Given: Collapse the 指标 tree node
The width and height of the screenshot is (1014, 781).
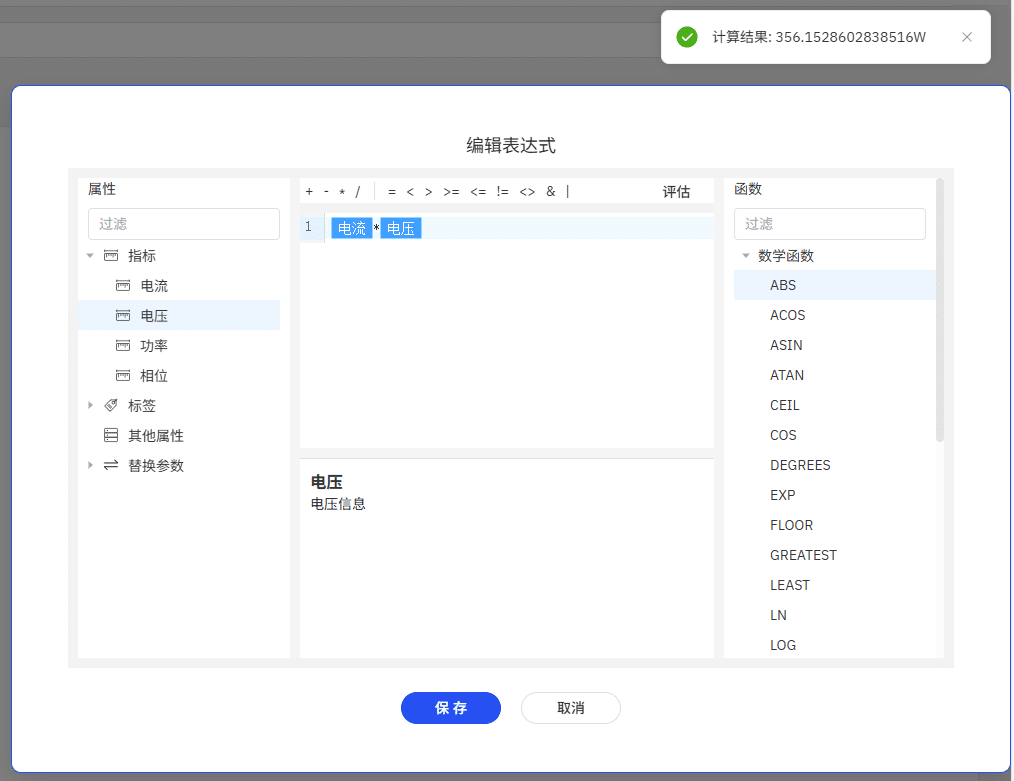Looking at the screenshot, I should [89, 256].
